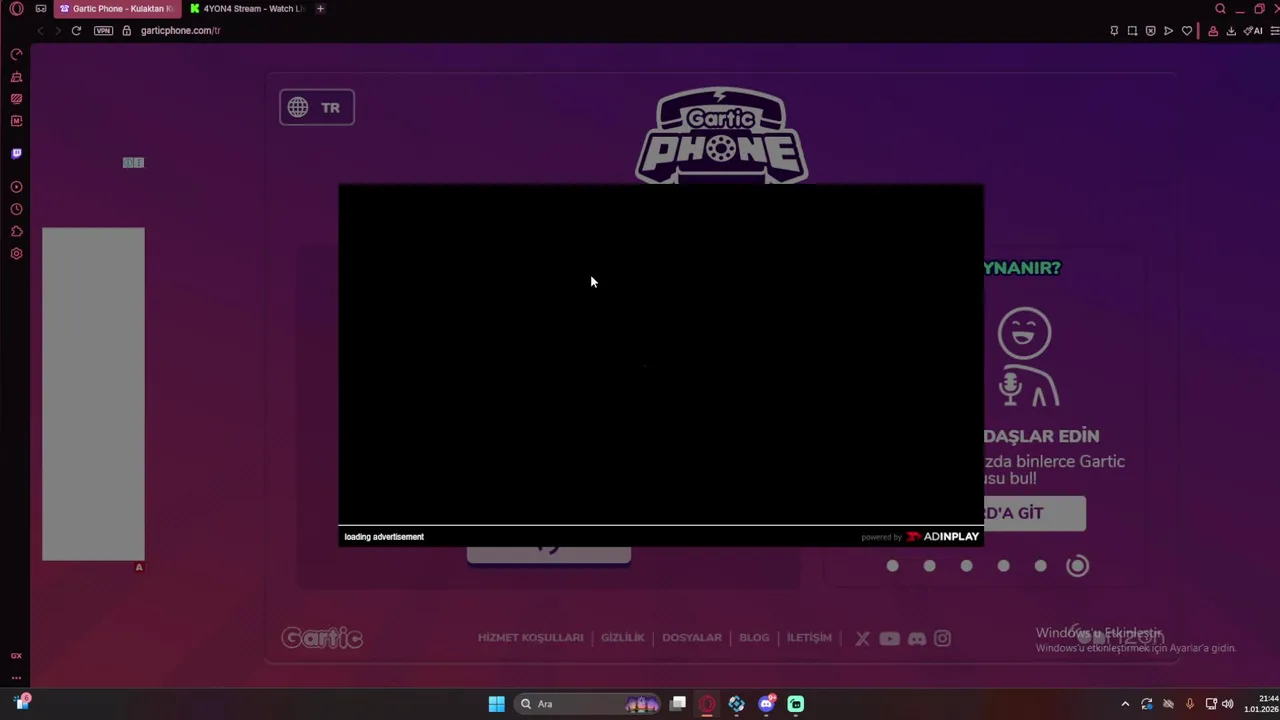1280x720 pixels.
Task: Open the TR language selector
Action: pos(317,108)
